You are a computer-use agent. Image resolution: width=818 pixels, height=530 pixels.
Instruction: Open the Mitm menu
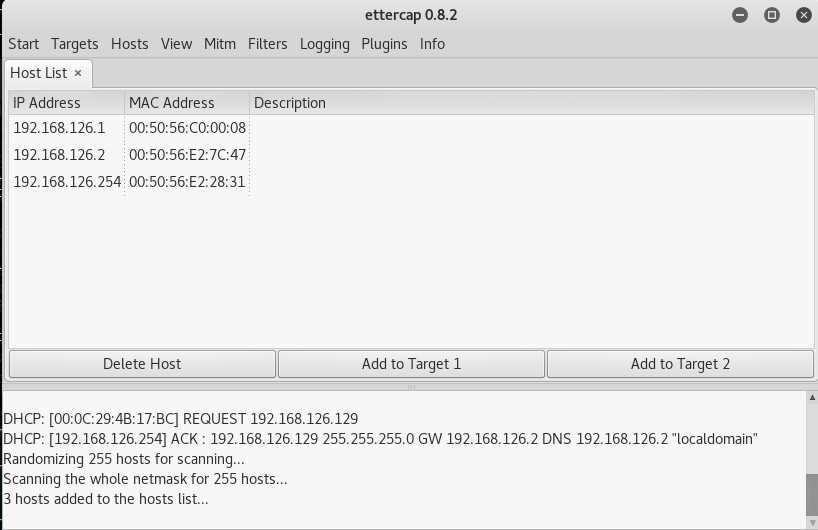coord(220,44)
